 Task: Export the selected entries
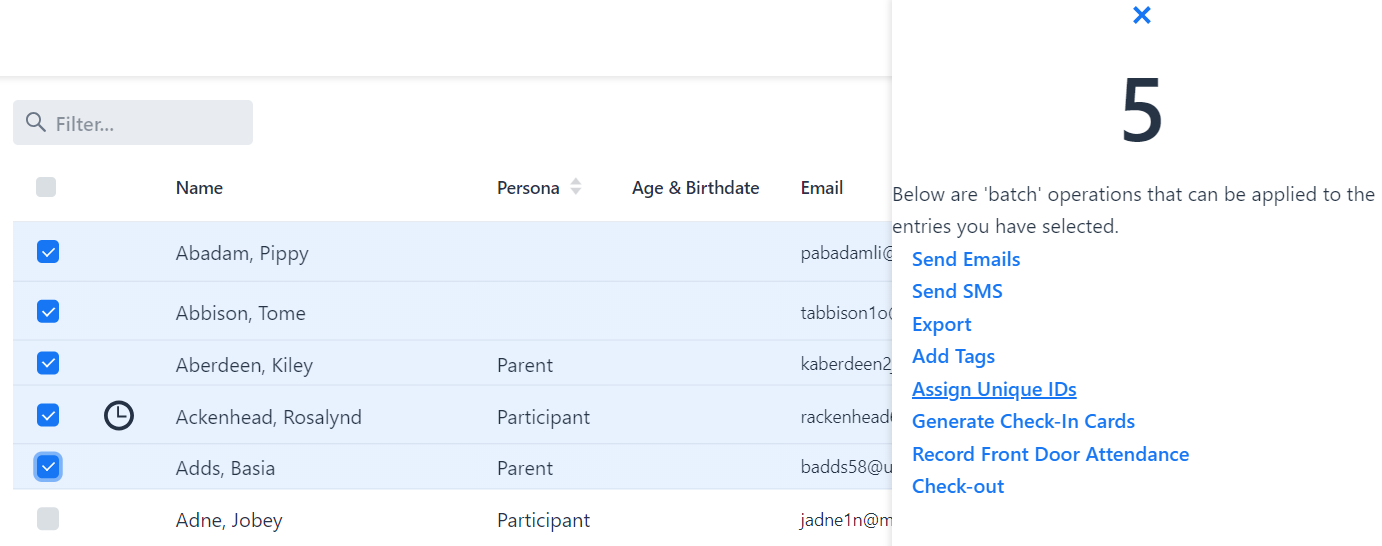(941, 324)
